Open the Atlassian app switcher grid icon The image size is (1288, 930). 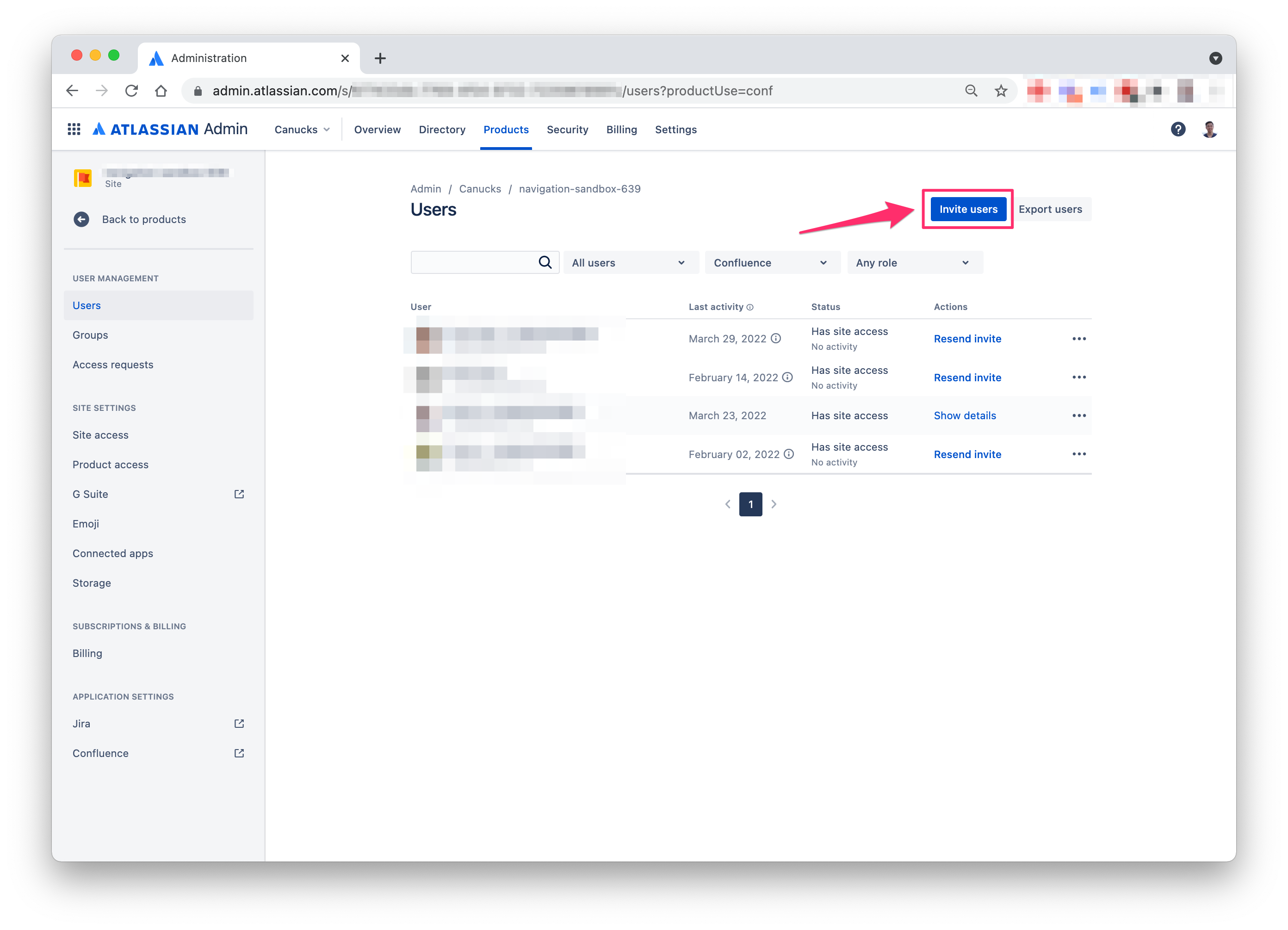(74, 129)
